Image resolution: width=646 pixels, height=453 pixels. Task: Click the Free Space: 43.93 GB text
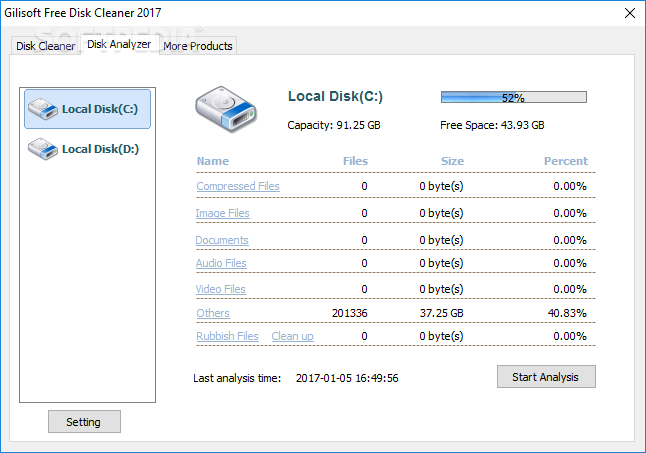(492, 125)
